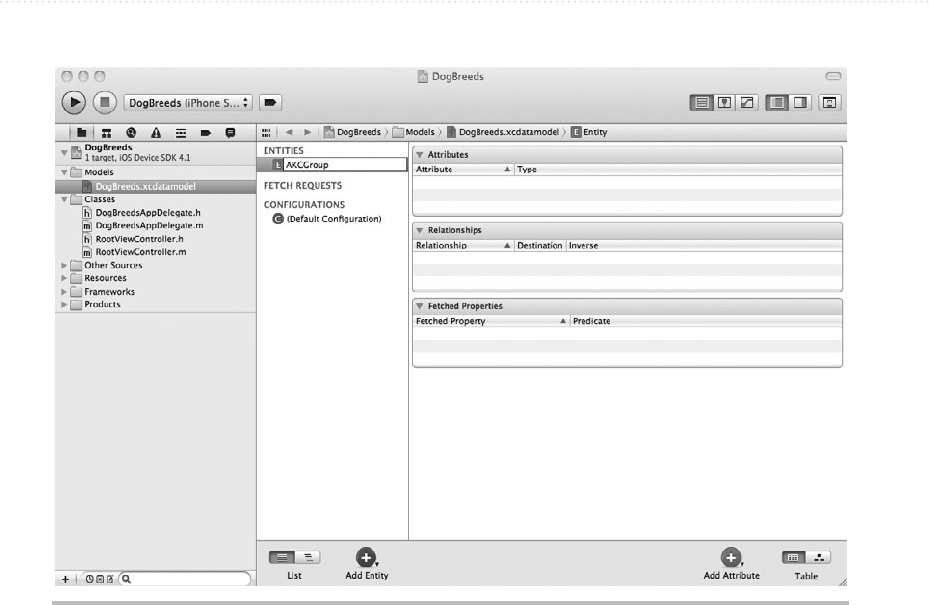Open the related files grid icon in jump bar
929x605 pixels.
(266, 132)
